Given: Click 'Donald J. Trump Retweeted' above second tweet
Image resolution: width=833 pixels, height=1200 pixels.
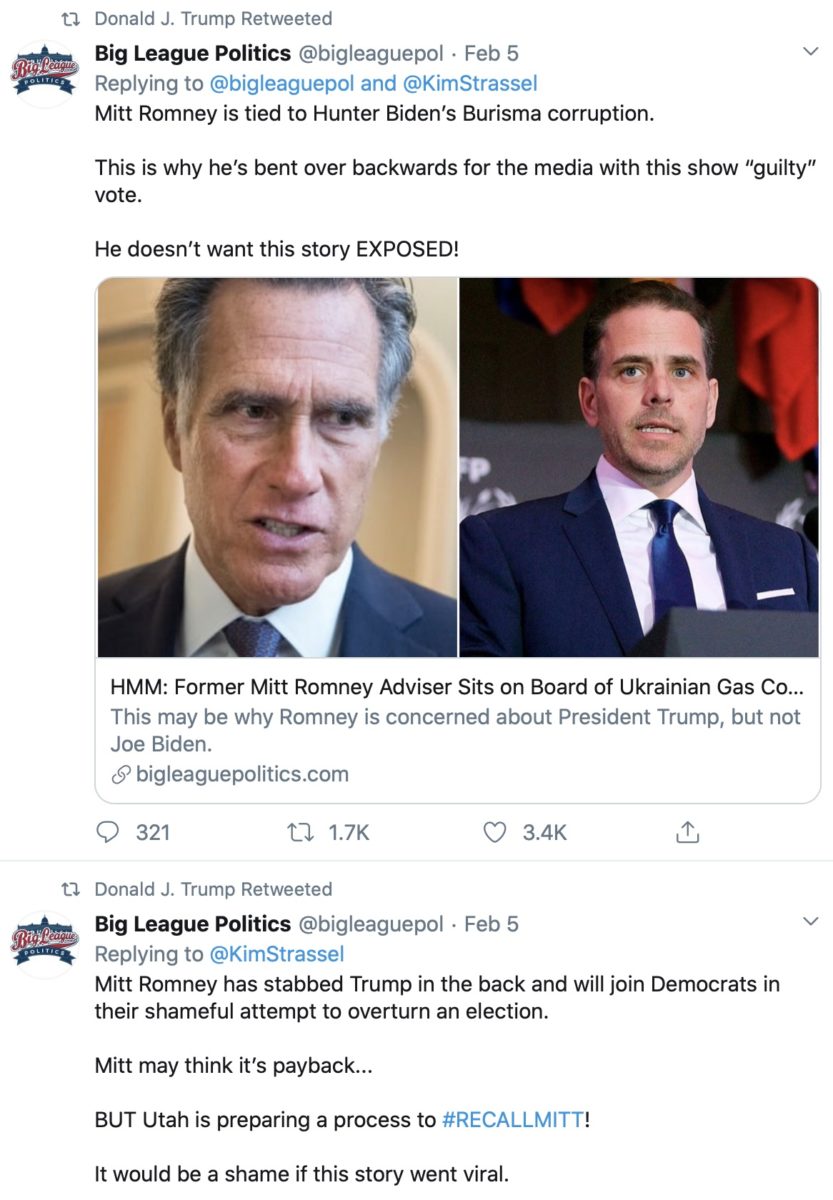Looking at the screenshot, I should pyautogui.click(x=213, y=889).
